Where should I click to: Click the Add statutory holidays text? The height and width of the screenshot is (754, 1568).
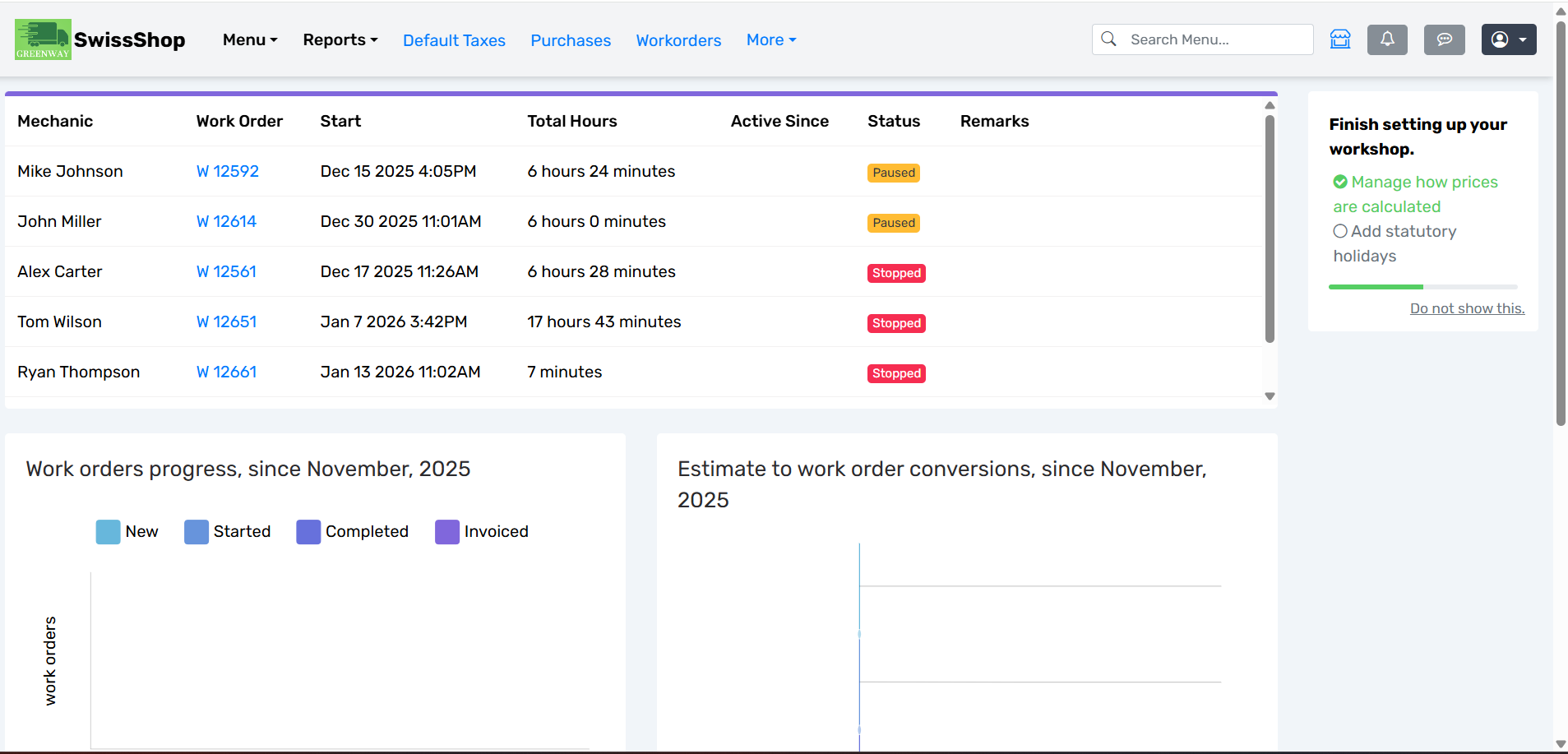pos(1395,243)
